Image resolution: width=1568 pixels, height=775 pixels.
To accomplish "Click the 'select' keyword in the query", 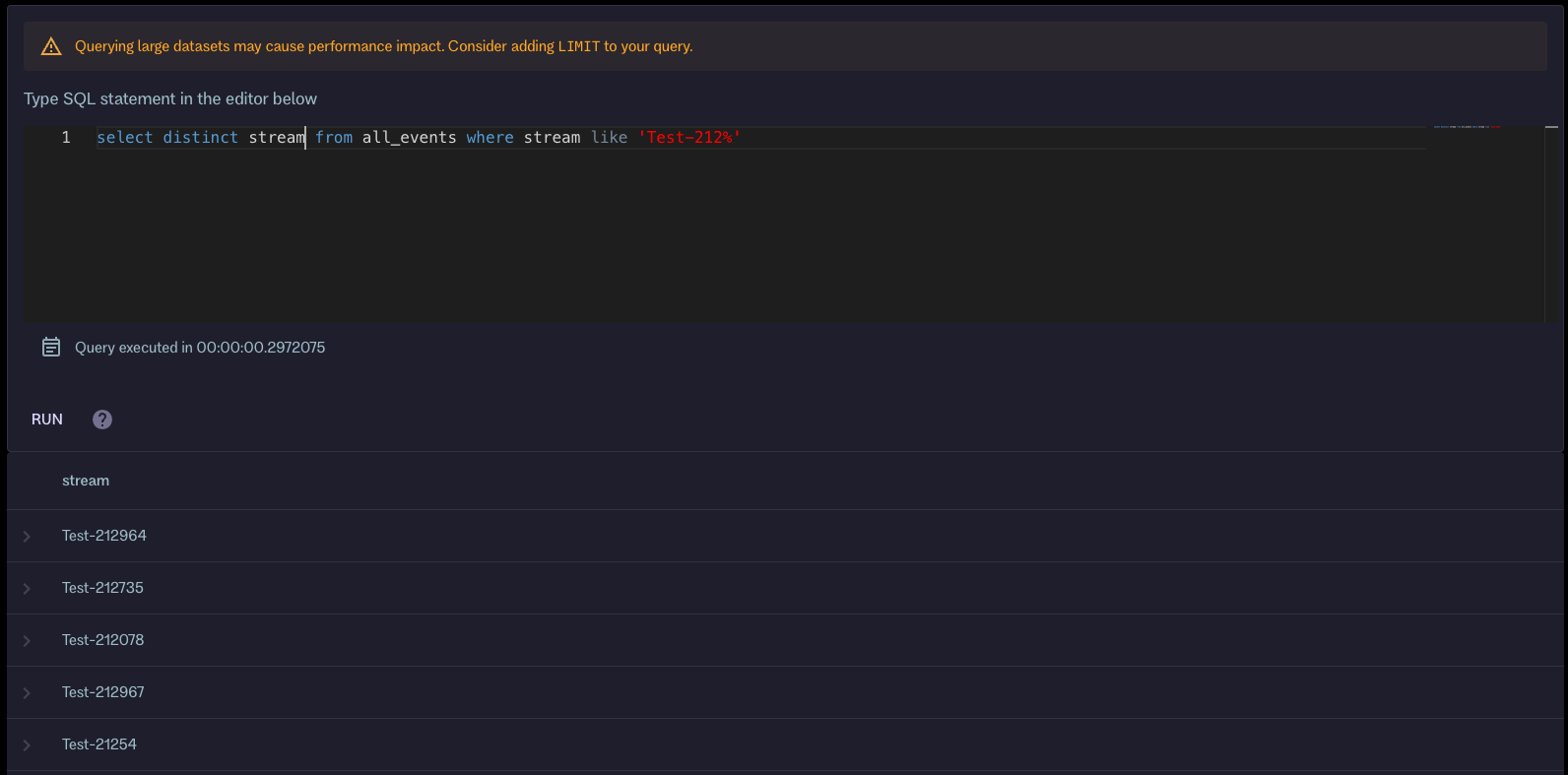I will [124, 138].
